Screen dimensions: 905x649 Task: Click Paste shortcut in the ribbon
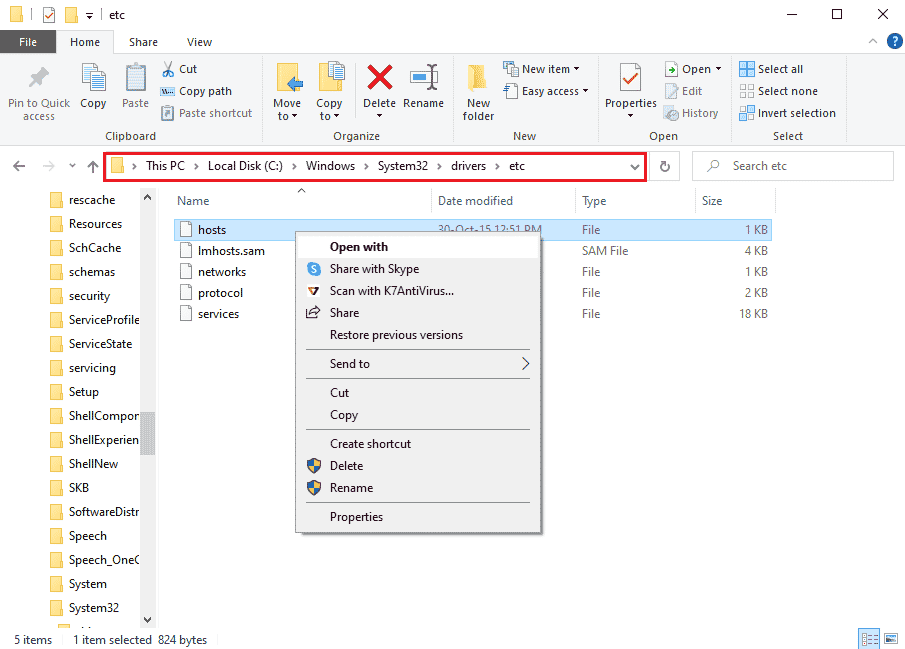click(207, 113)
